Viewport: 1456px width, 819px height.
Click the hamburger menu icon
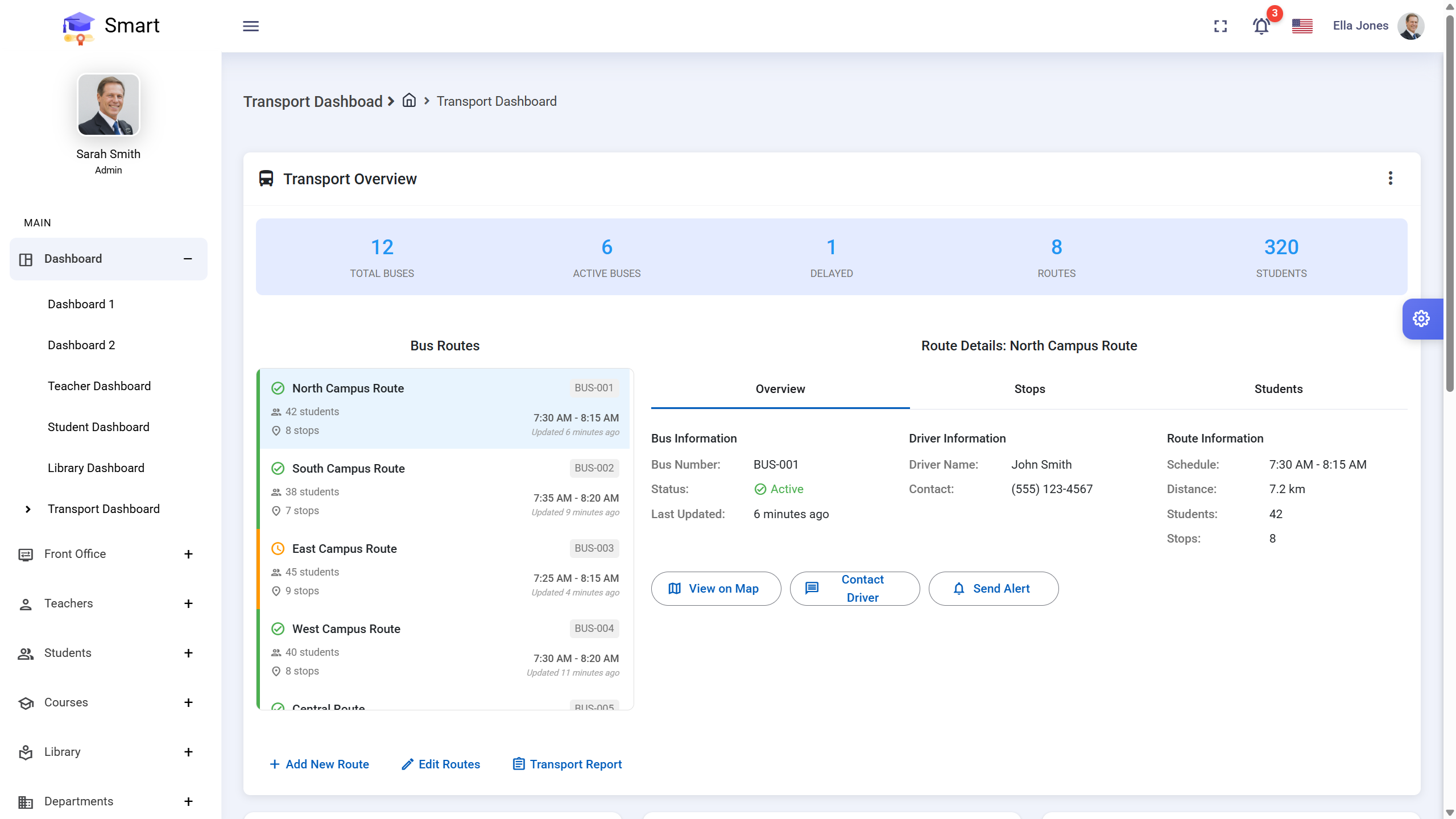click(251, 26)
